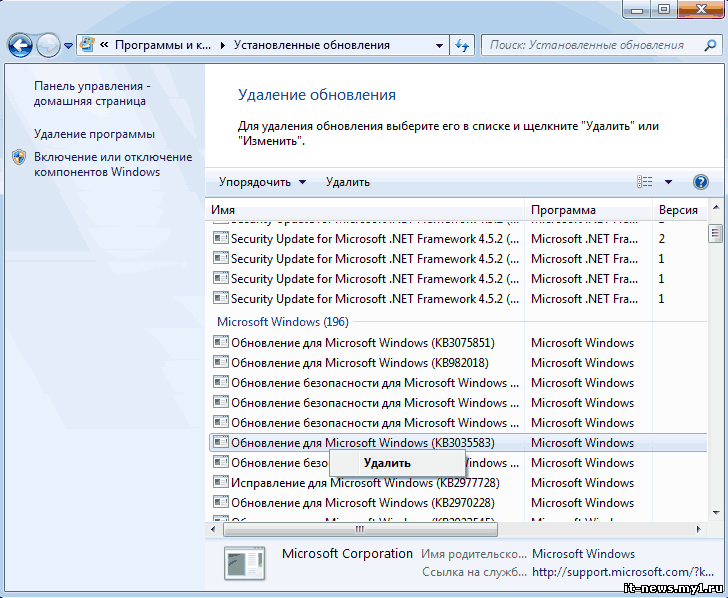
Task: Click the greyed Forward arrow button
Action: click(48, 46)
